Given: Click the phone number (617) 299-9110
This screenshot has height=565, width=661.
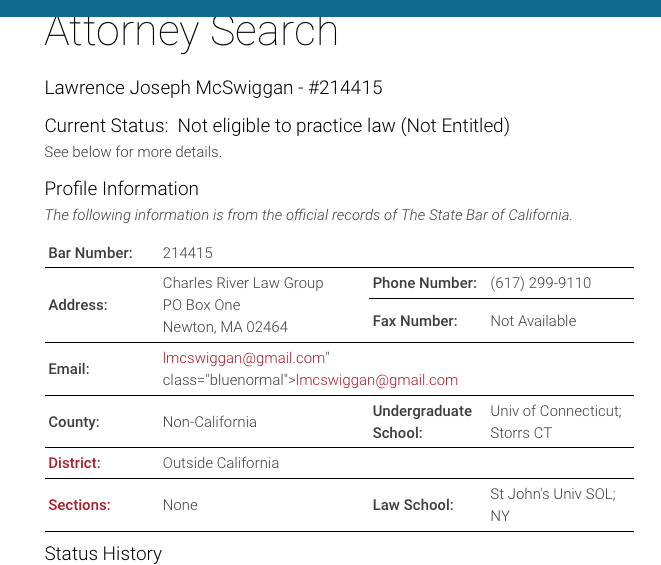Looking at the screenshot, I should click(x=540, y=283).
